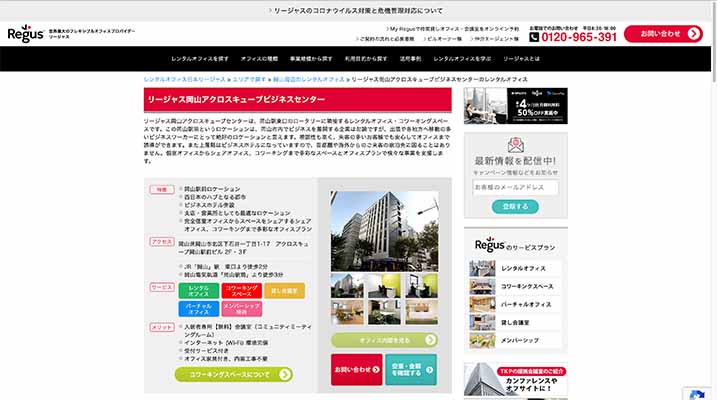Click the エリアで探す breadcrumb link
Image resolution: width=717 pixels, height=400 pixels.
[x=249, y=80]
